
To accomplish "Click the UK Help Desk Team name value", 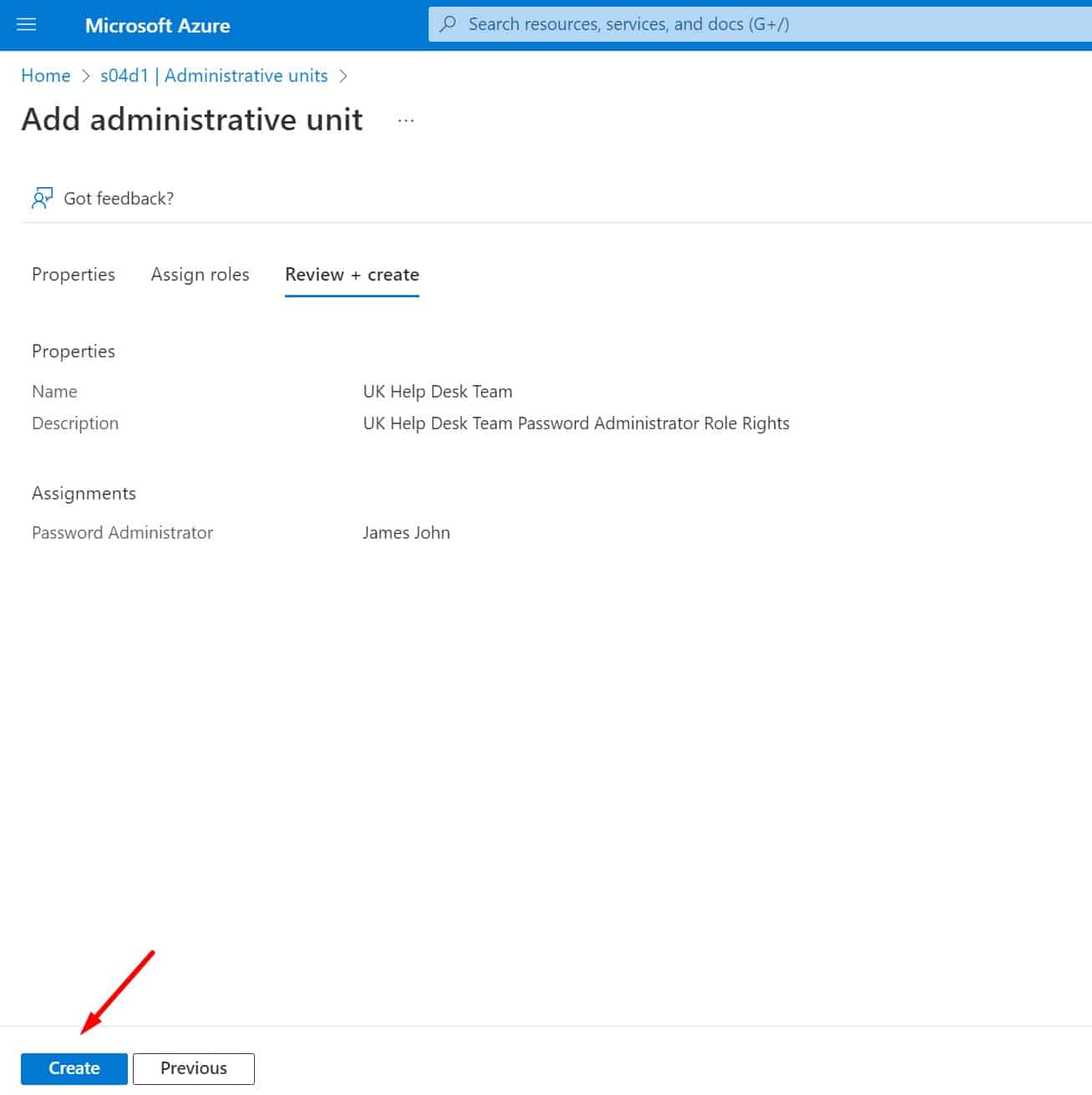I will pyautogui.click(x=437, y=391).
